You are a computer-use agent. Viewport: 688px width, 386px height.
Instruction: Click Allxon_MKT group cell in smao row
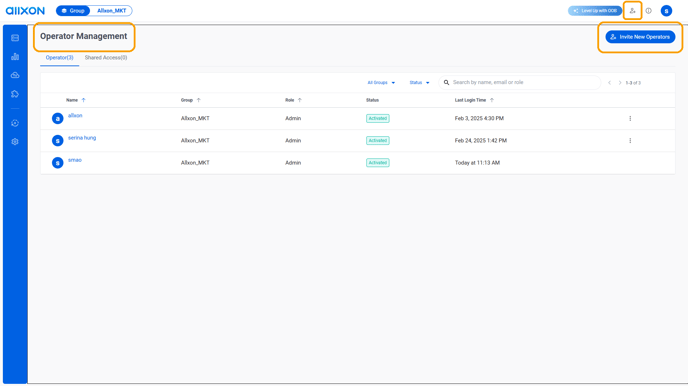click(x=195, y=163)
